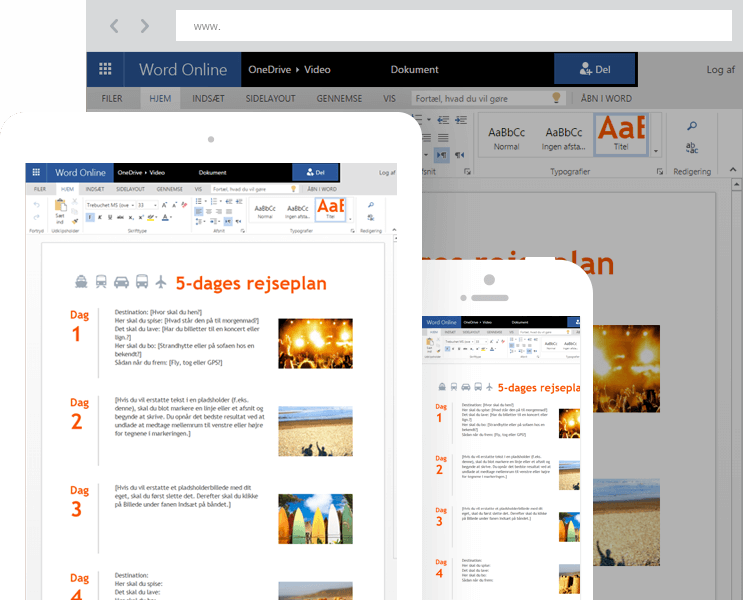Click the browser forward arrow
This screenshot has height=600, width=743.
pyautogui.click(x=146, y=26)
